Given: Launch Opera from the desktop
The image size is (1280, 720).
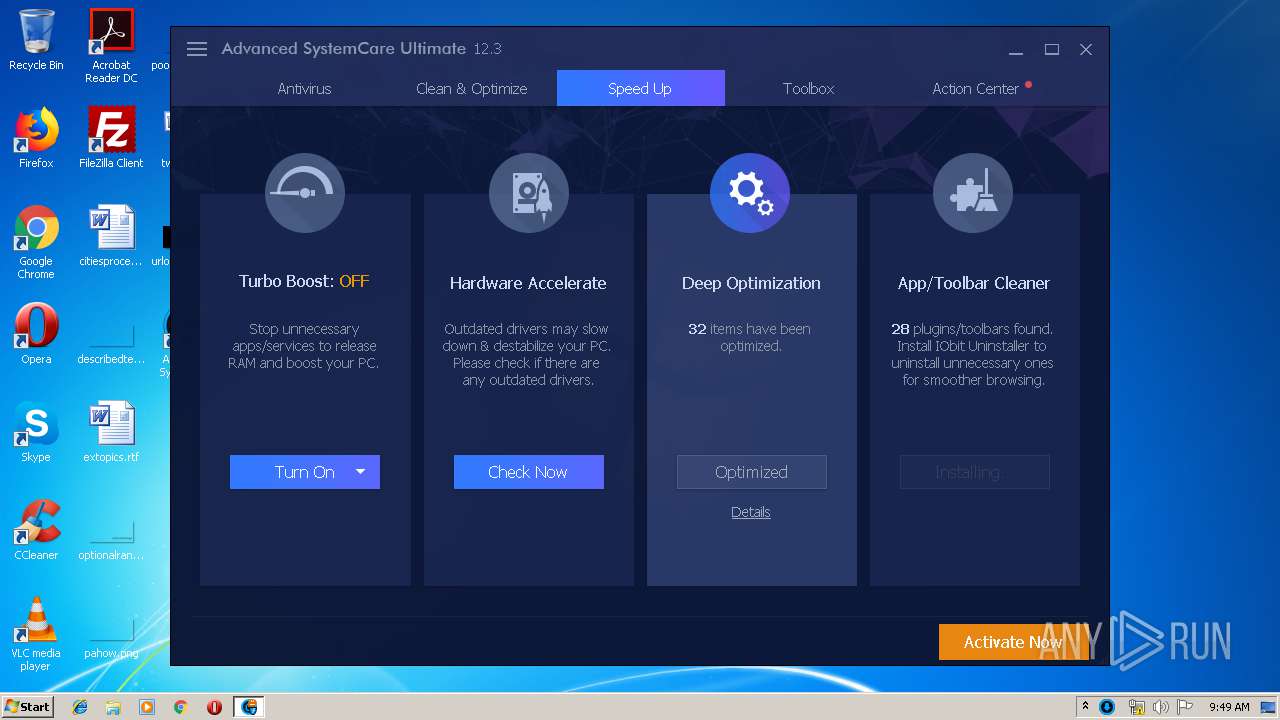Looking at the screenshot, I should 36,335.
